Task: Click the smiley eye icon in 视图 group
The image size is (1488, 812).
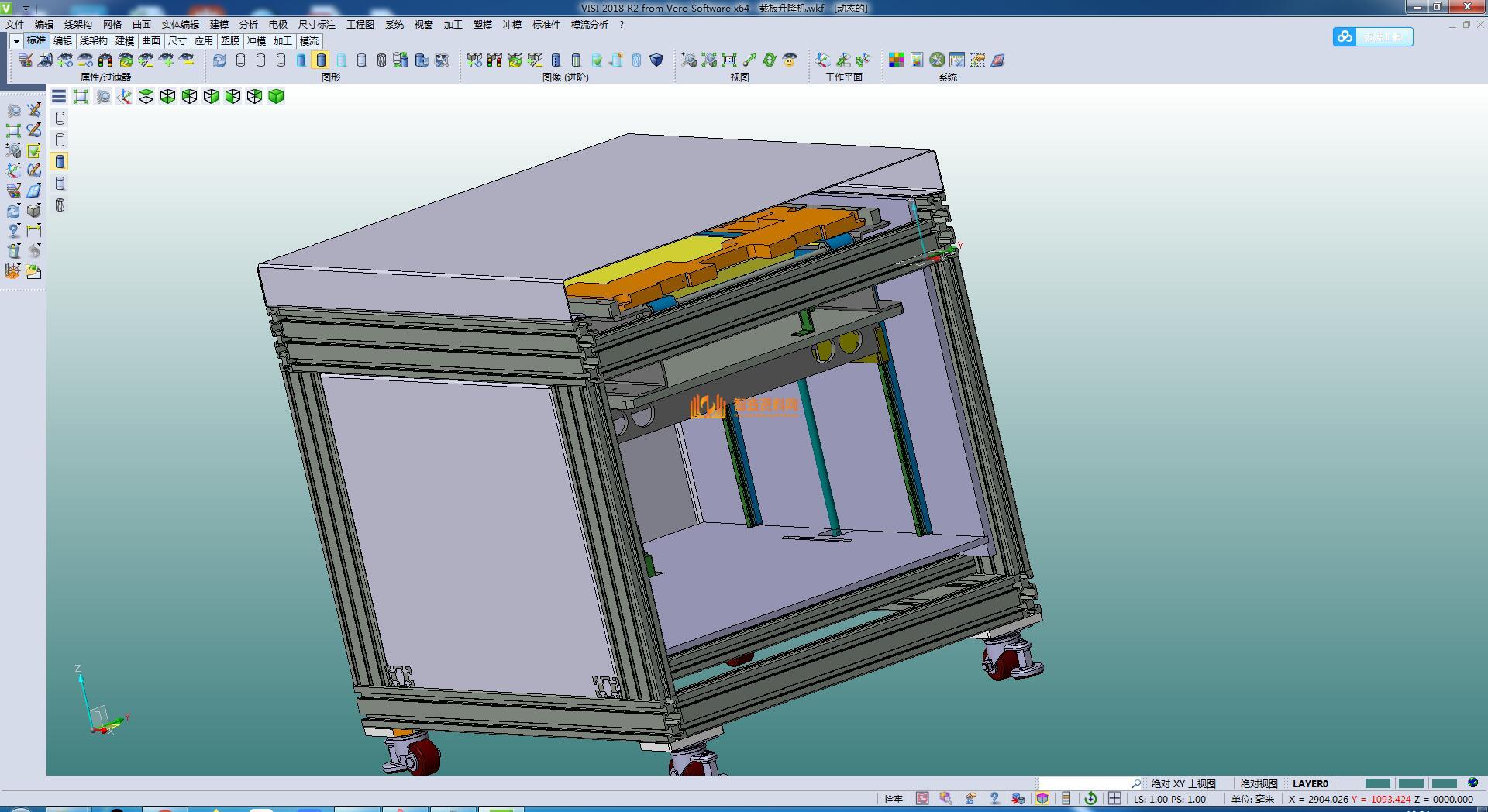Action: pos(790,60)
